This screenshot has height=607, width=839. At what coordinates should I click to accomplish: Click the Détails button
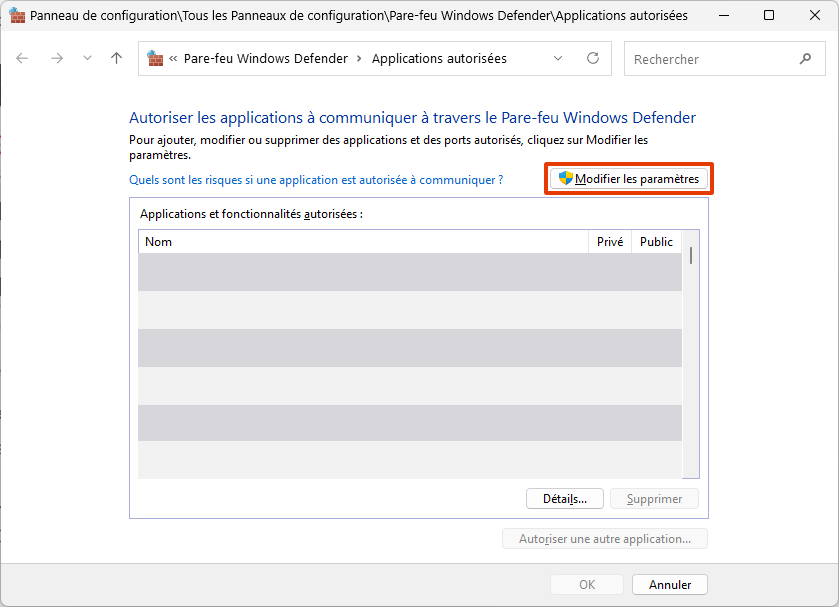565,498
